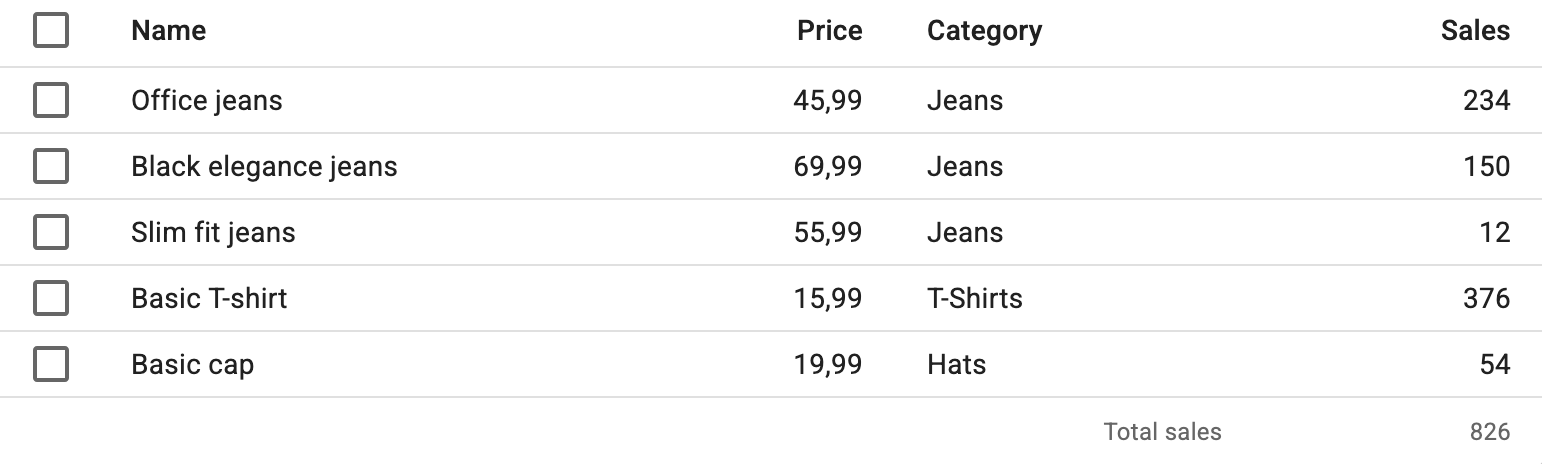
Task: Click the 376 sales value
Action: 1485,298
